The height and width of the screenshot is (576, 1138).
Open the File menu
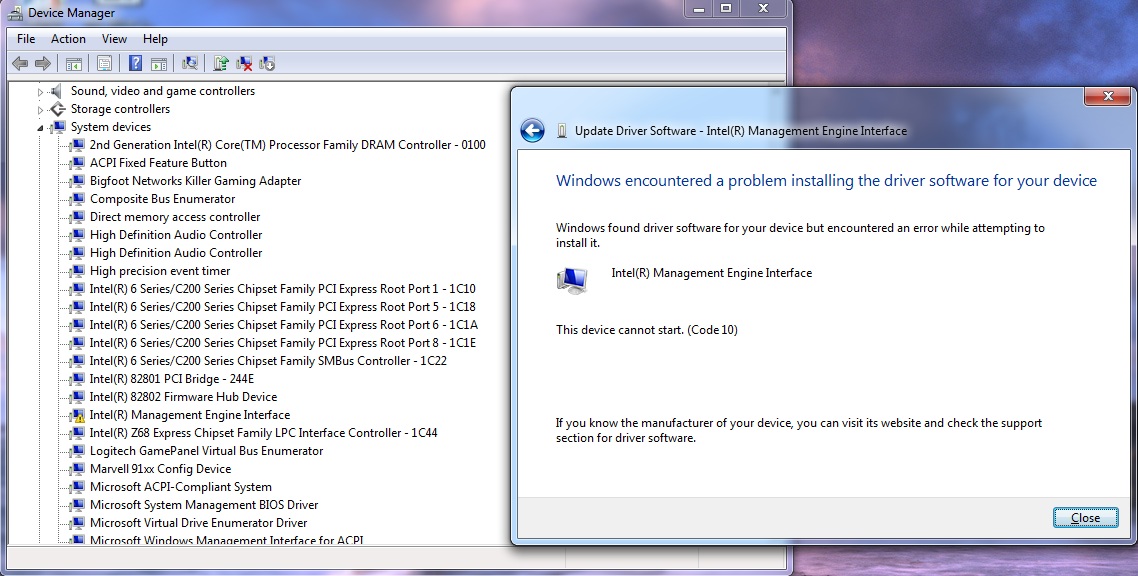26,39
